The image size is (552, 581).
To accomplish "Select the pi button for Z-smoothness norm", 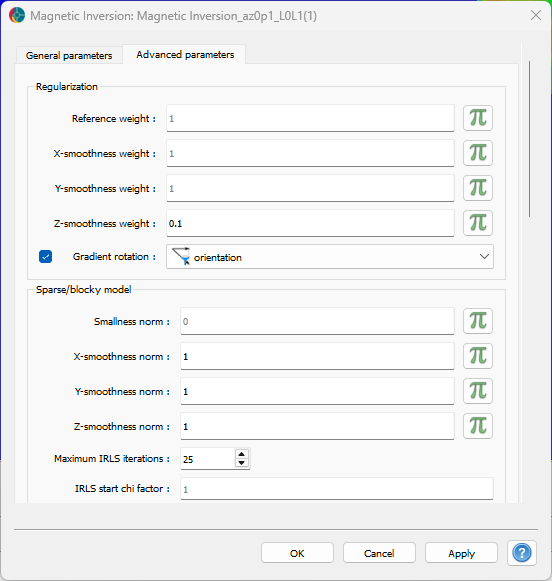I will [478, 426].
